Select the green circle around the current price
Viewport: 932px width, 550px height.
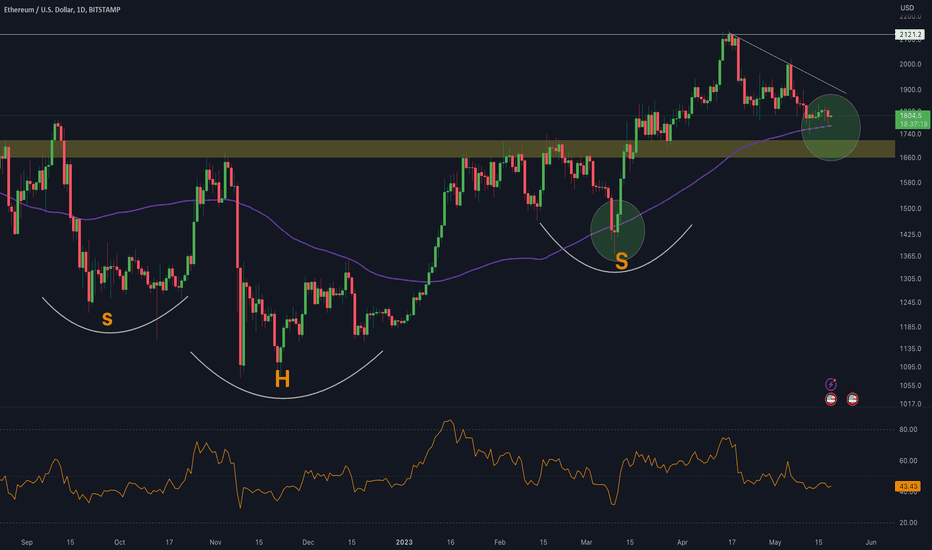click(830, 127)
